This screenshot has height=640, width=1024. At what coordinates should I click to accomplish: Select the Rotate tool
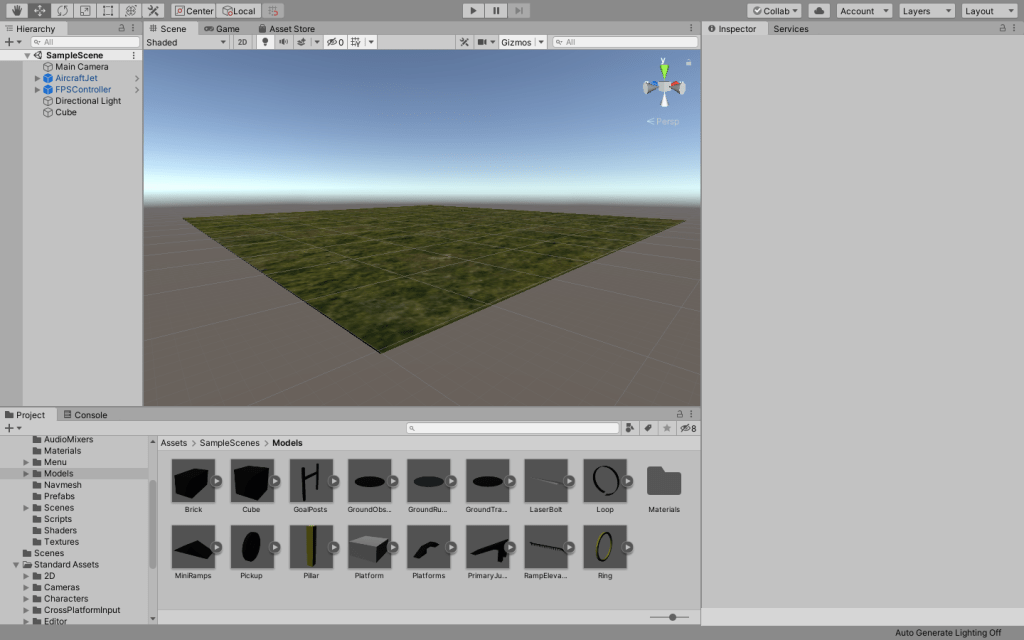(x=62, y=11)
